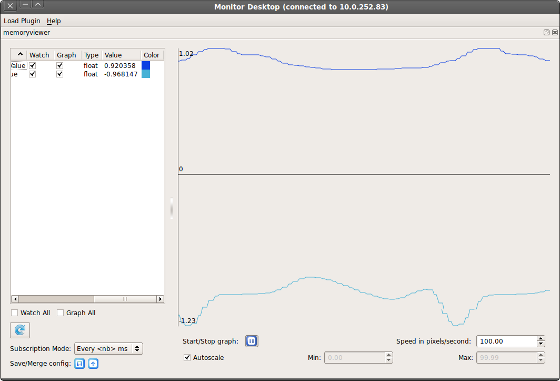Pause the graph with Start/Stop button
Image resolution: width=560 pixels, height=381 pixels.
click(251, 341)
